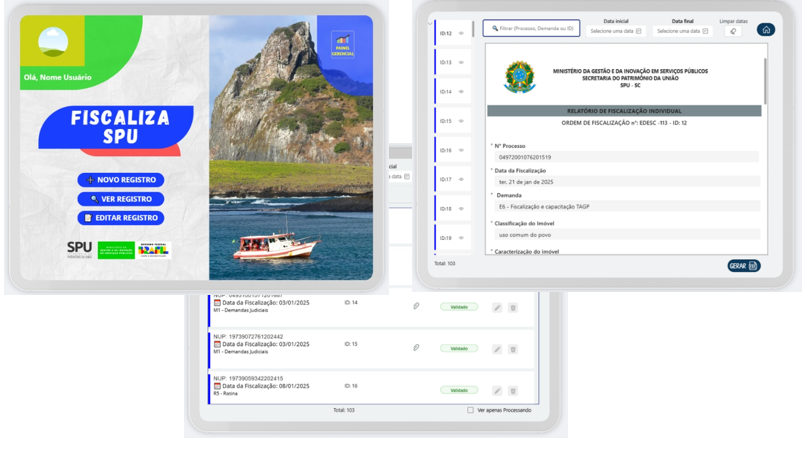This screenshot has width=811, height=452.
Task: Delete record ID 14 with trash icon
Action: point(513,308)
